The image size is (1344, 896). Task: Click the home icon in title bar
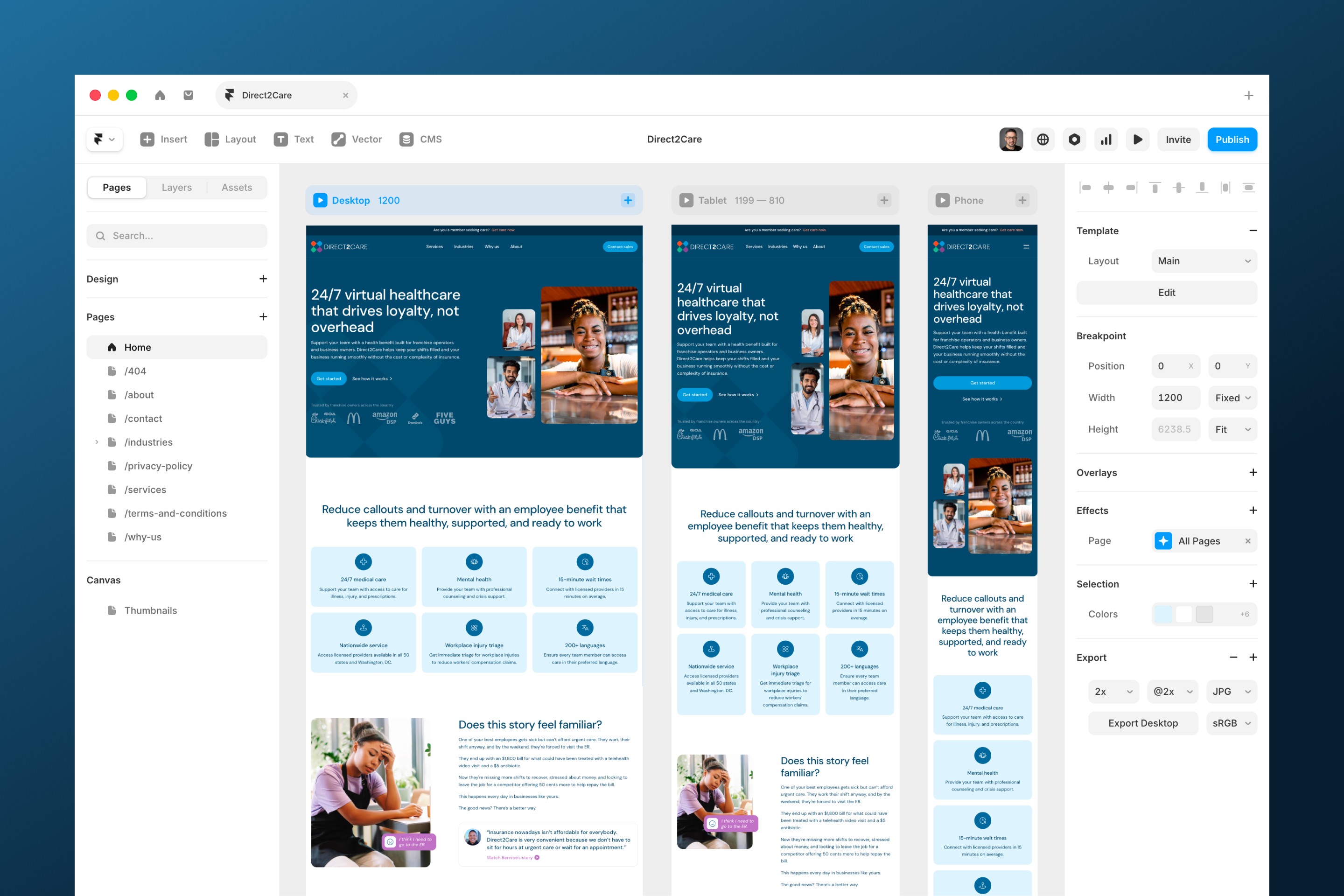160,95
